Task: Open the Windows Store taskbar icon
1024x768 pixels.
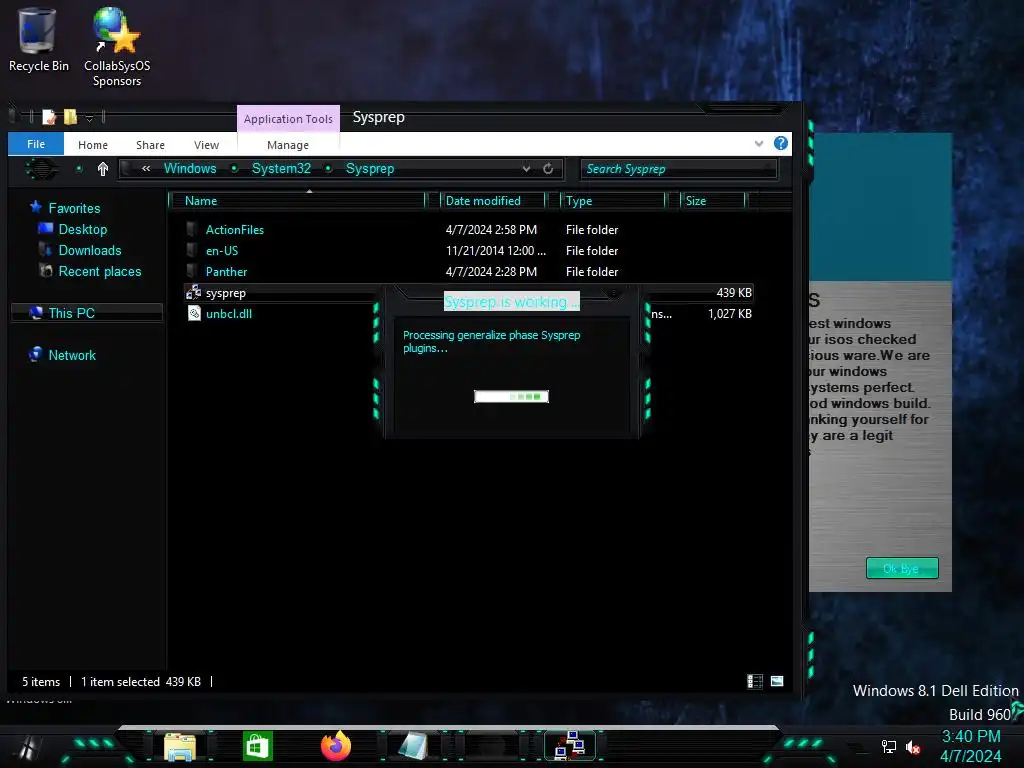Action: coord(257,746)
